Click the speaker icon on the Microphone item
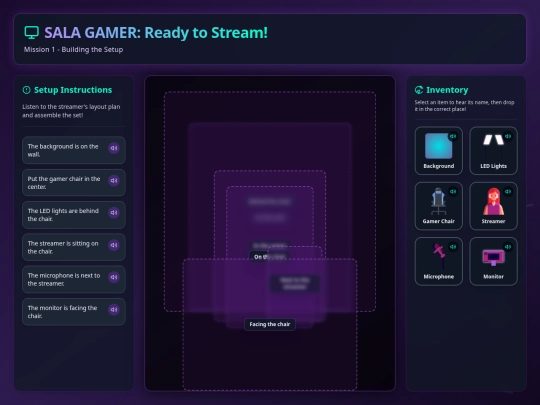The image size is (540, 405). coord(453,247)
